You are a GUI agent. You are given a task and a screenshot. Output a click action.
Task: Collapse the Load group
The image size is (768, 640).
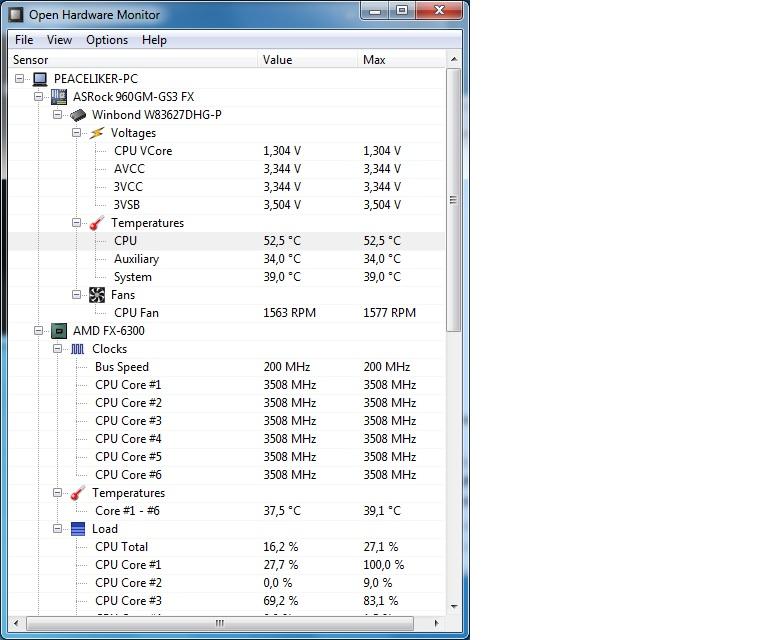(57, 529)
